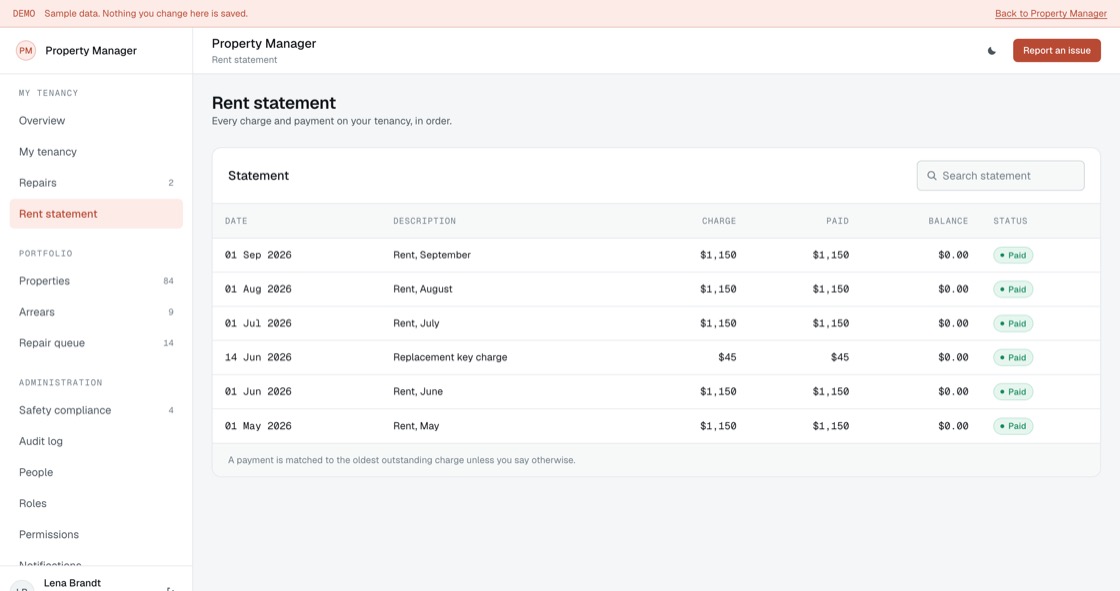Image resolution: width=1120 pixels, height=591 pixels.
Task: Click the search magnifier icon in the statement box
Action: (931, 176)
